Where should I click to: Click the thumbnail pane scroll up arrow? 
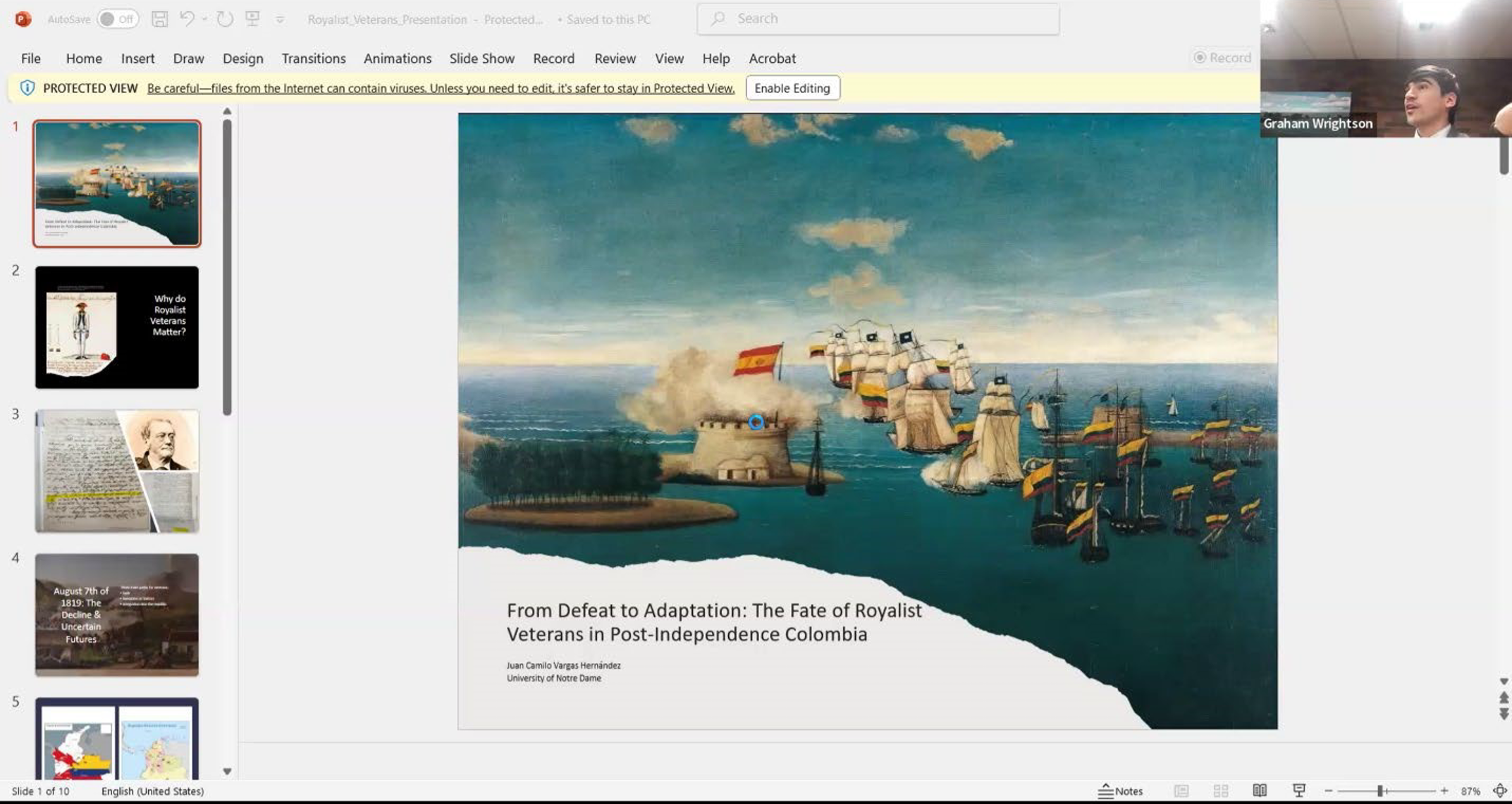pos(227,111)
